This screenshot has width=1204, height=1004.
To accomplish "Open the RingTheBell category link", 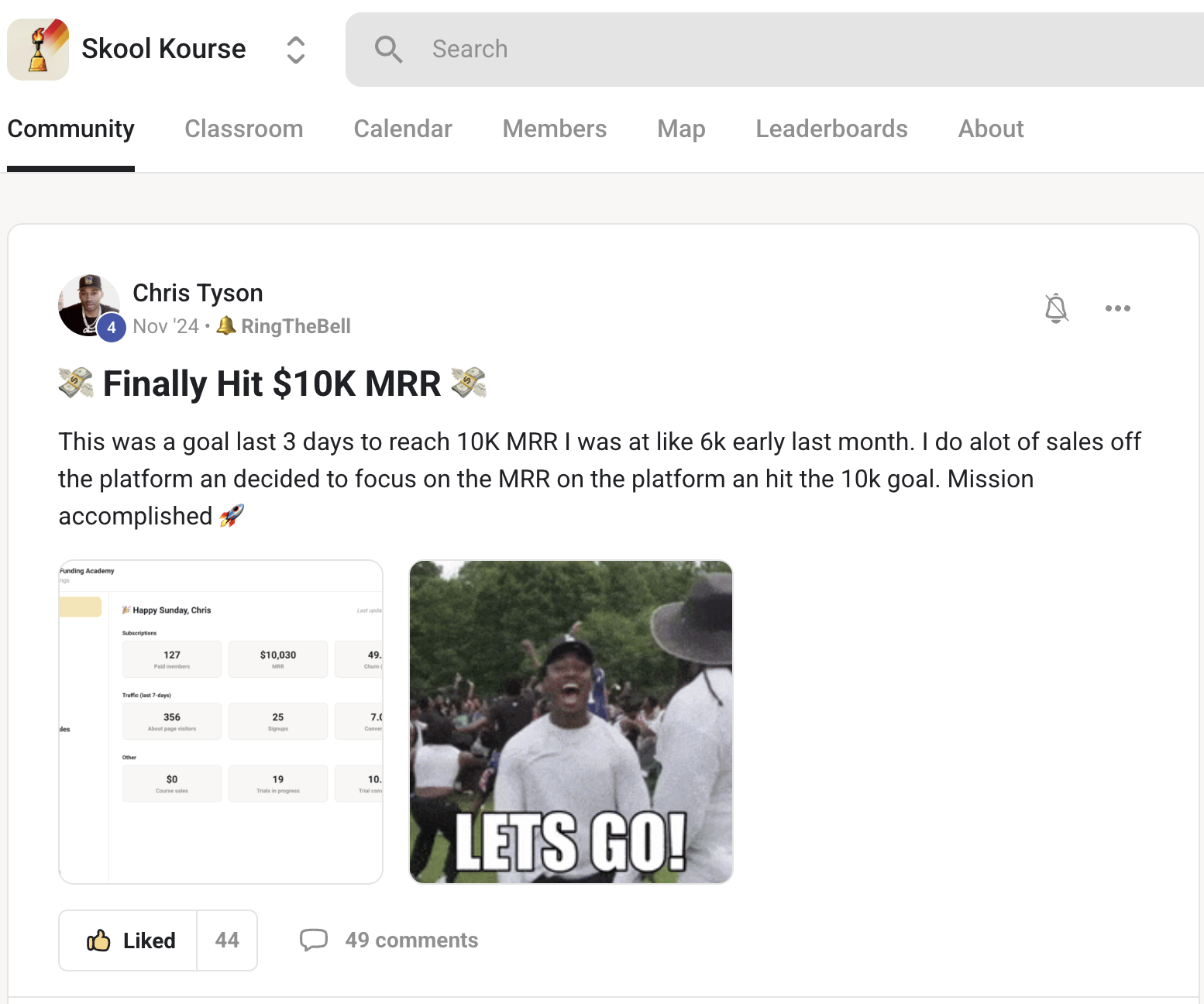I will click(284, 326).
